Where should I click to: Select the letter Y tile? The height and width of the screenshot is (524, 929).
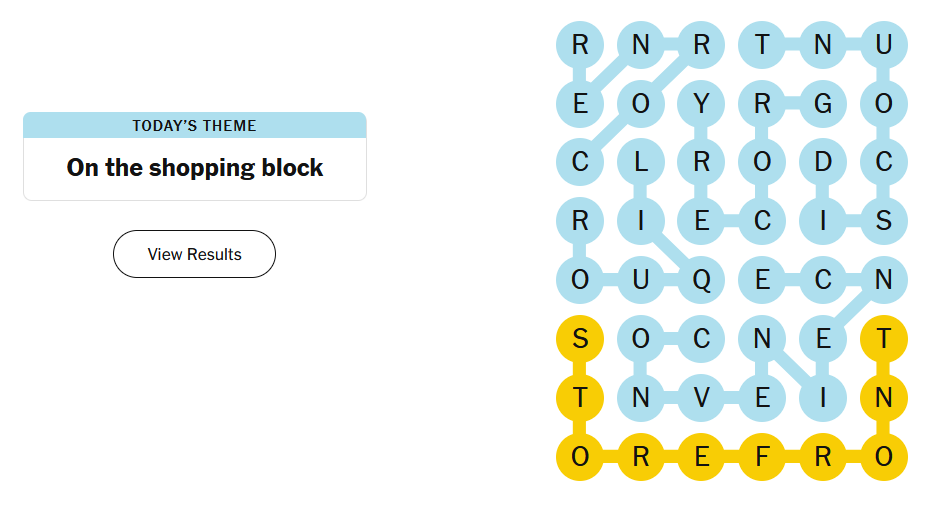[x=701, y=103]
